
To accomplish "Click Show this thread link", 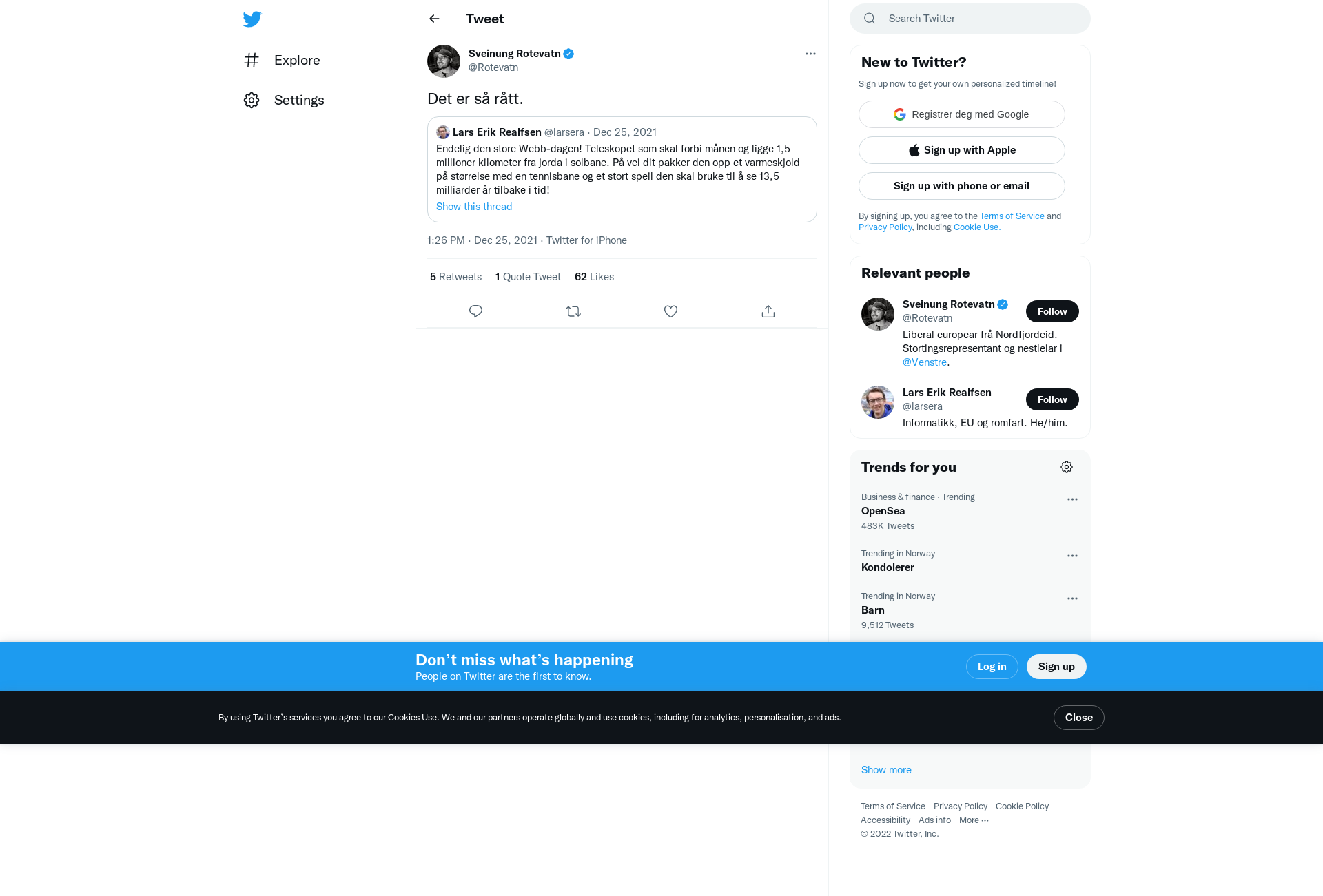I will point(474,207).
